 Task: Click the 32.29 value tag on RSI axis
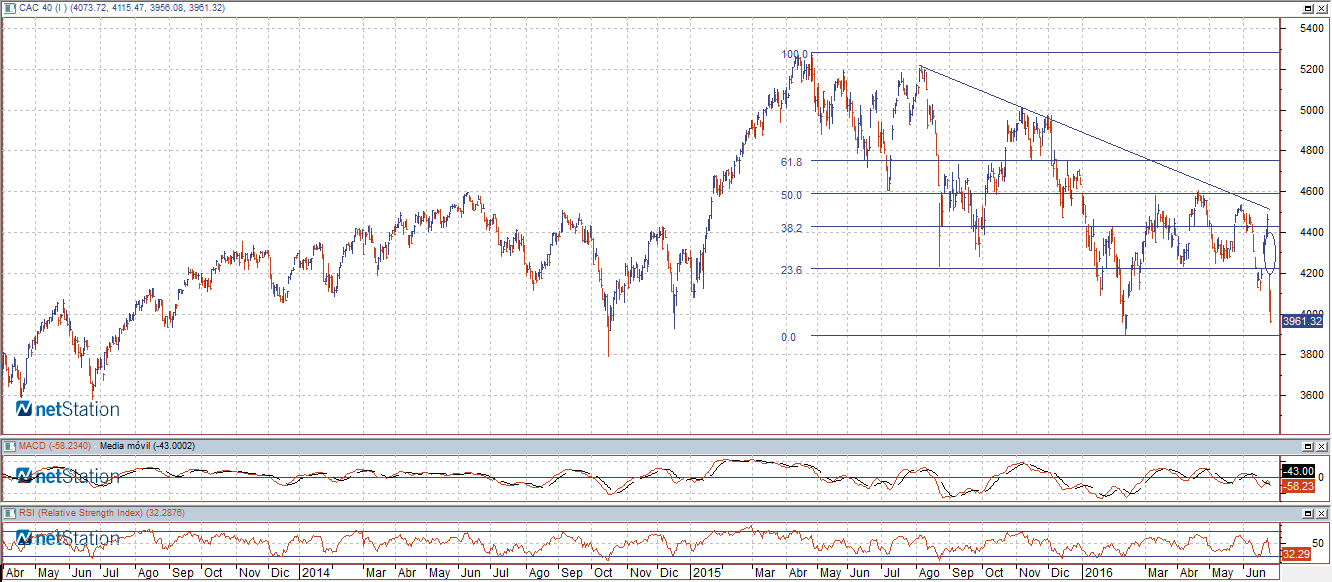1297,553
